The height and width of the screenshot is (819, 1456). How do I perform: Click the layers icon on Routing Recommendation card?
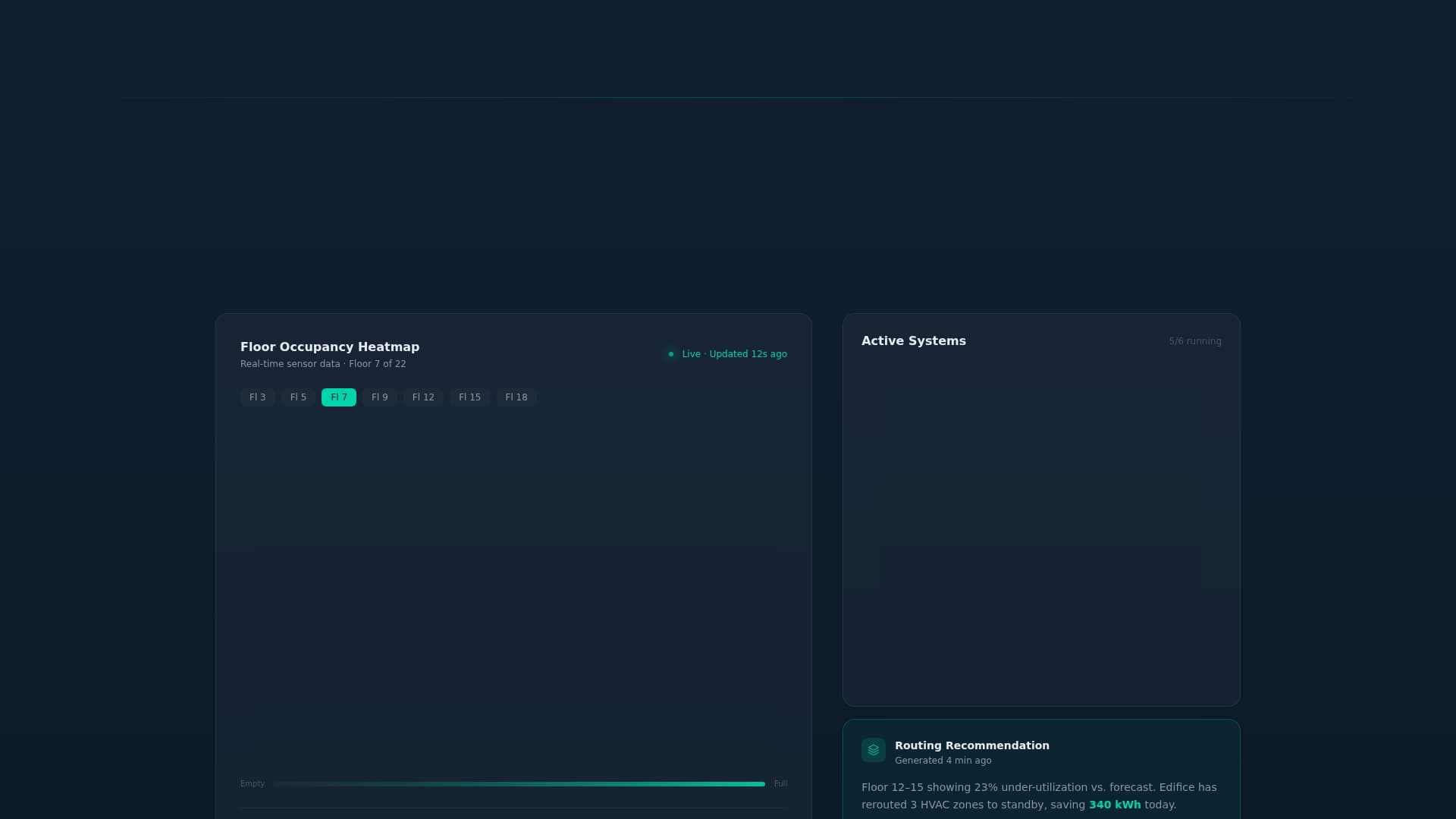point(874,749)
